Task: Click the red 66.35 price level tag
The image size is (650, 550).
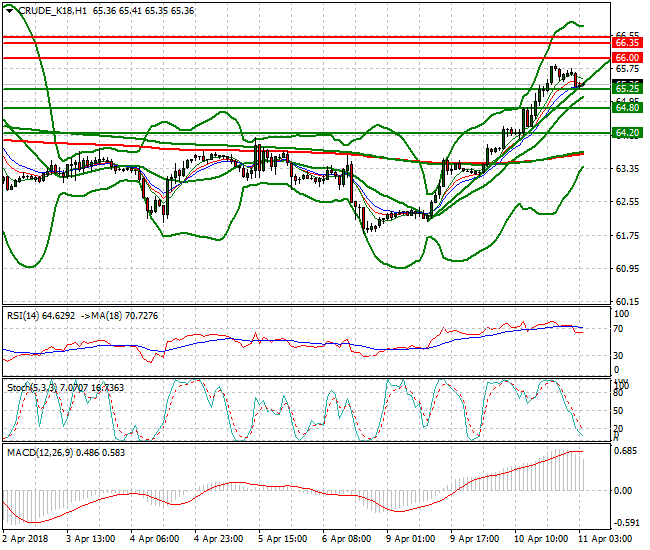Action: (627, 43)
